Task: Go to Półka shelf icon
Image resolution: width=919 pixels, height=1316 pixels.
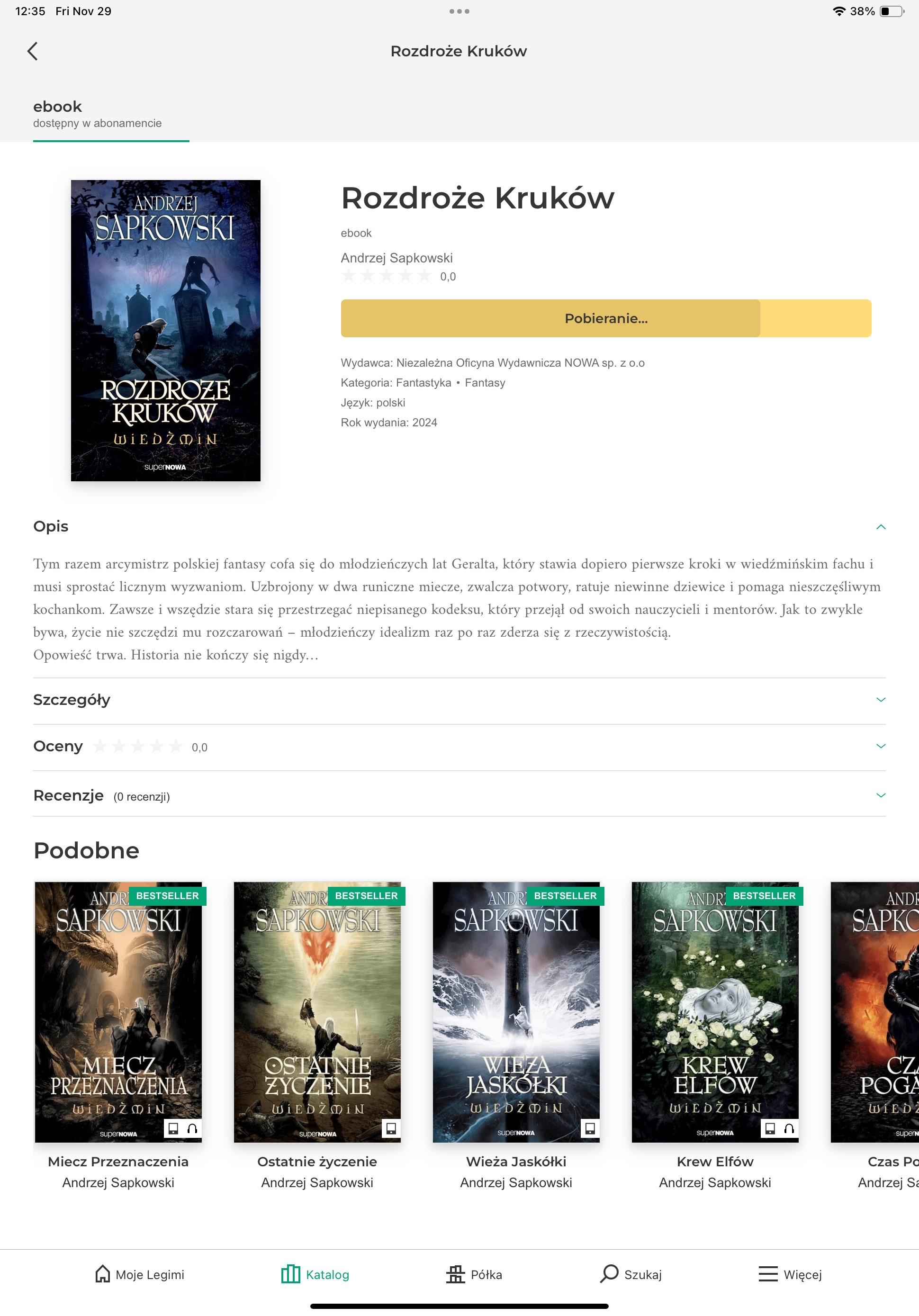Action: click(x=455, y=1273)
